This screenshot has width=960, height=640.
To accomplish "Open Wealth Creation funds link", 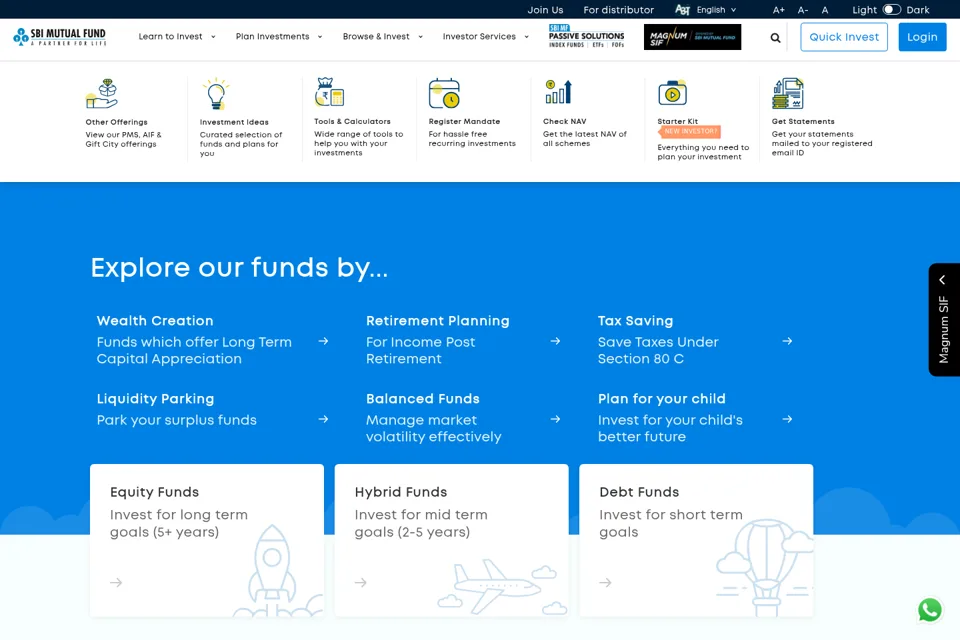I will (x=155, y=321).
